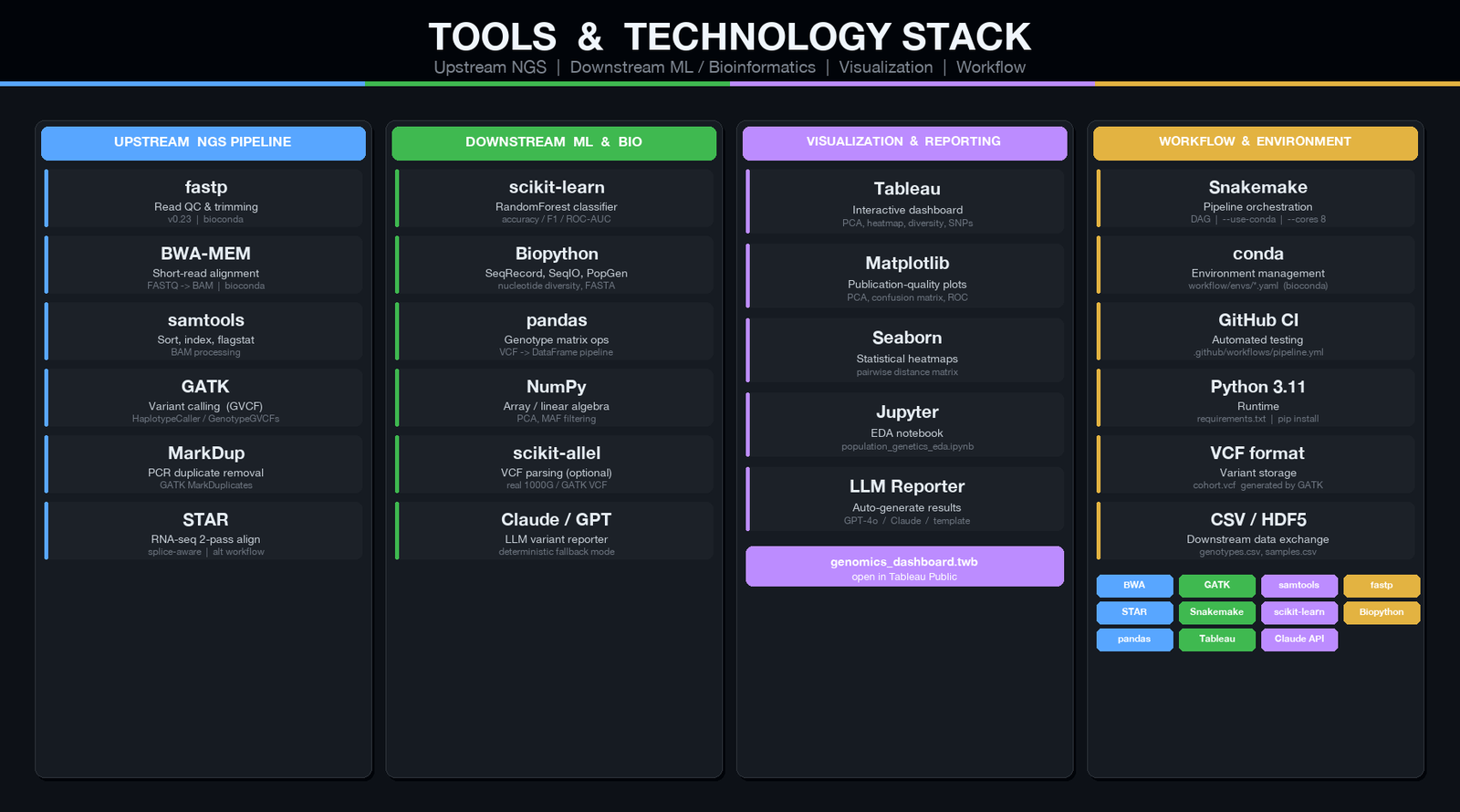This screenshot has width=1460, height=812.
Task: Click the Snakemake Pipeline orchestration card
Action: click(1256, 199)
